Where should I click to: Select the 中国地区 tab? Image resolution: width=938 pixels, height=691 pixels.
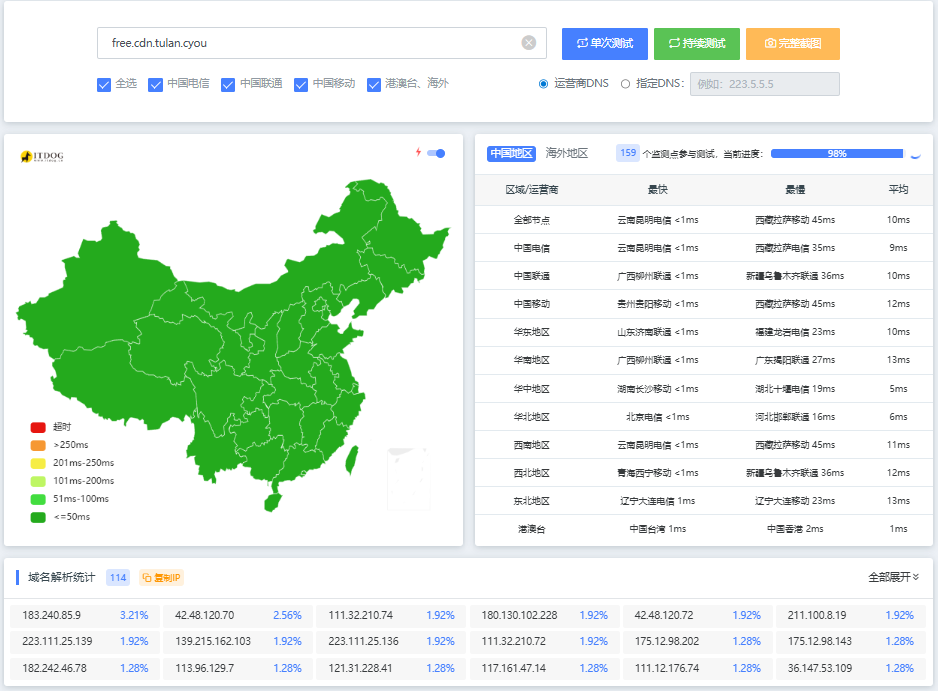point(513,152)
